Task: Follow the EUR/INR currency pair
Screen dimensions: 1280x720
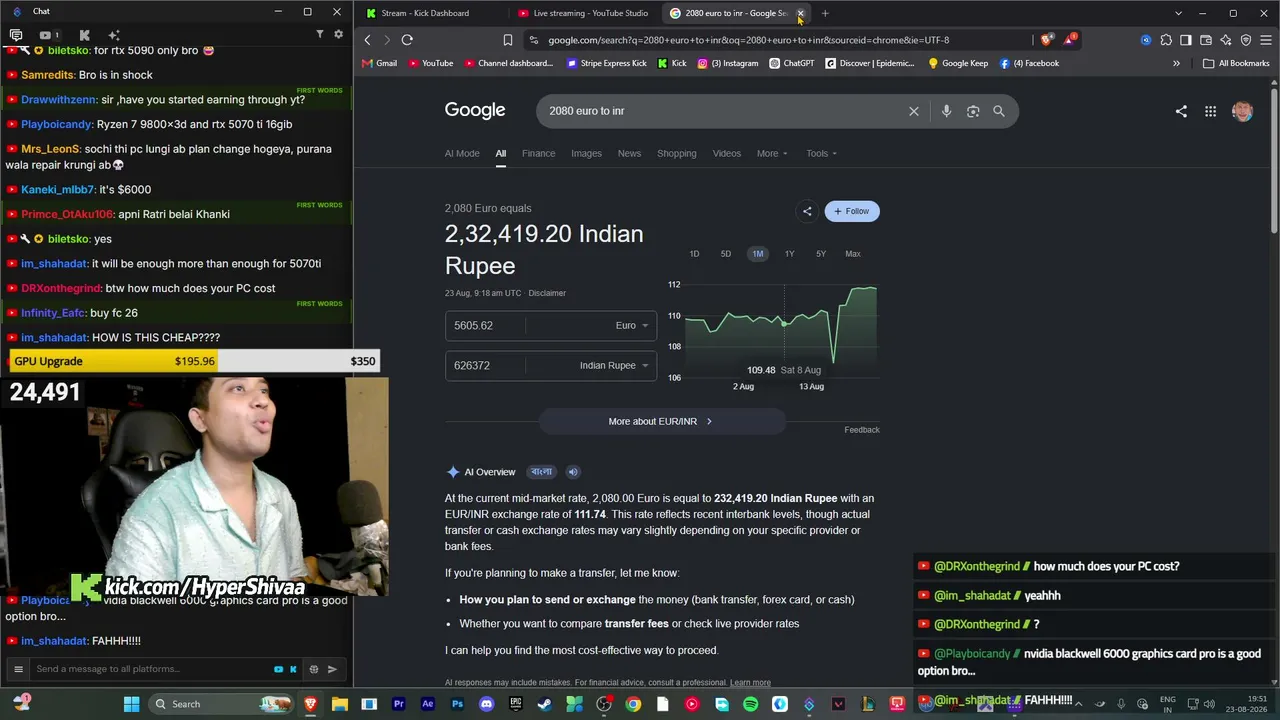Action: point(852,211)
